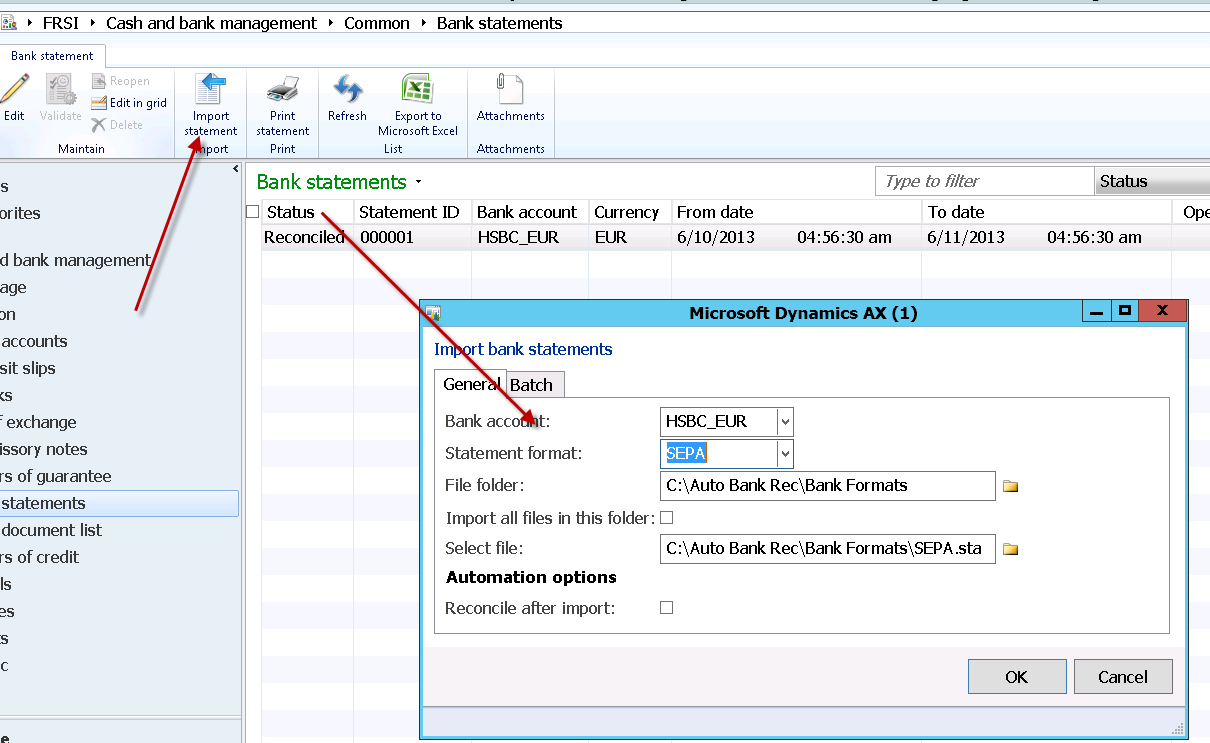Open the Bank account dropdown
This screenshot has width=1210, height=743.
[x=785, y=422]
